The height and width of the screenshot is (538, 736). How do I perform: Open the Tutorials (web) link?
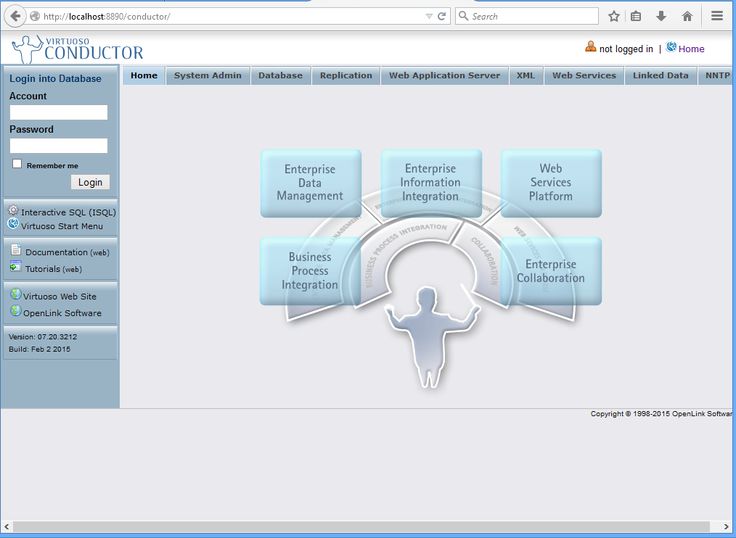54,269
